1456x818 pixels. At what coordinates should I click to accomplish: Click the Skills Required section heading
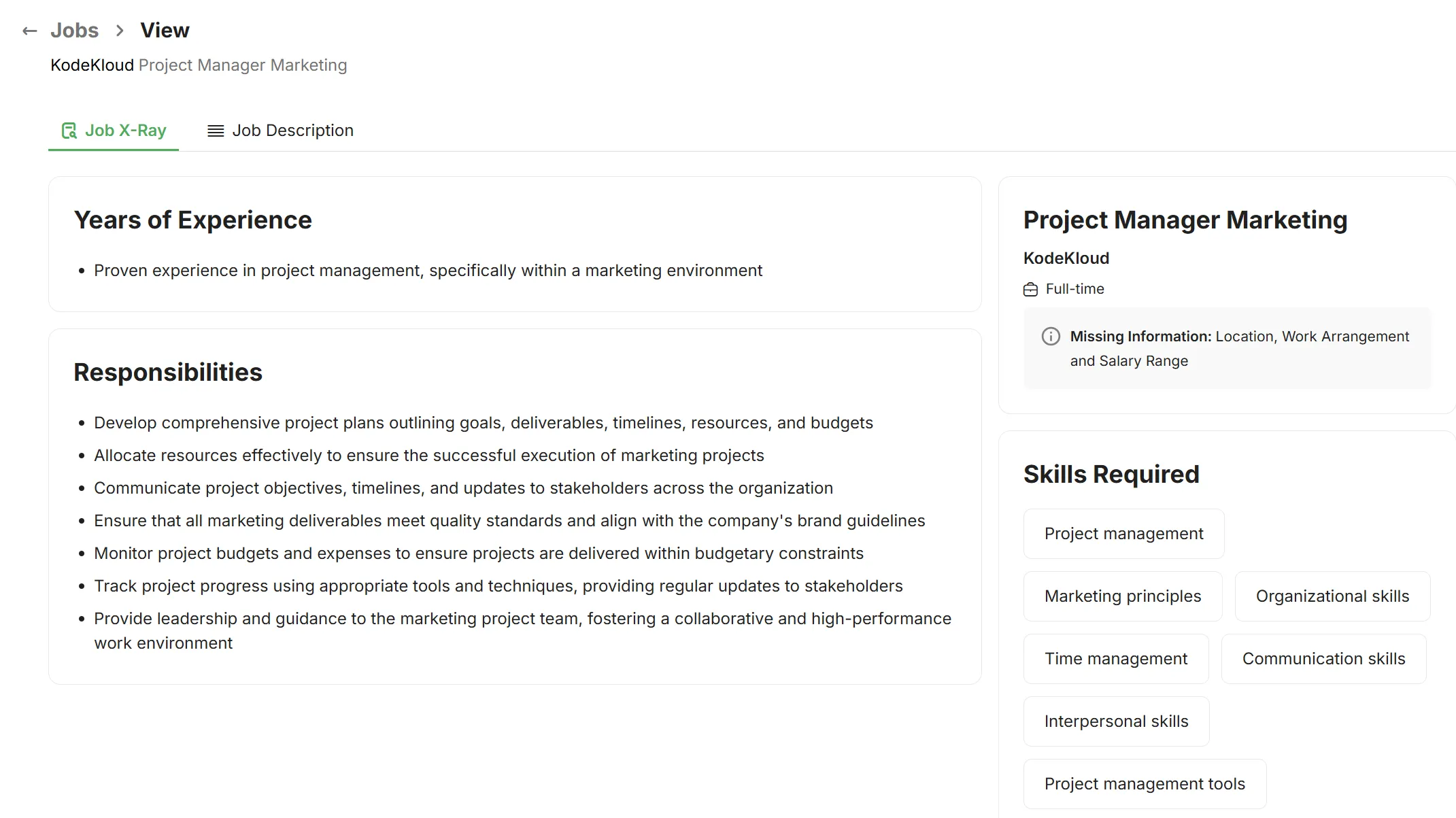(1111, 474)
